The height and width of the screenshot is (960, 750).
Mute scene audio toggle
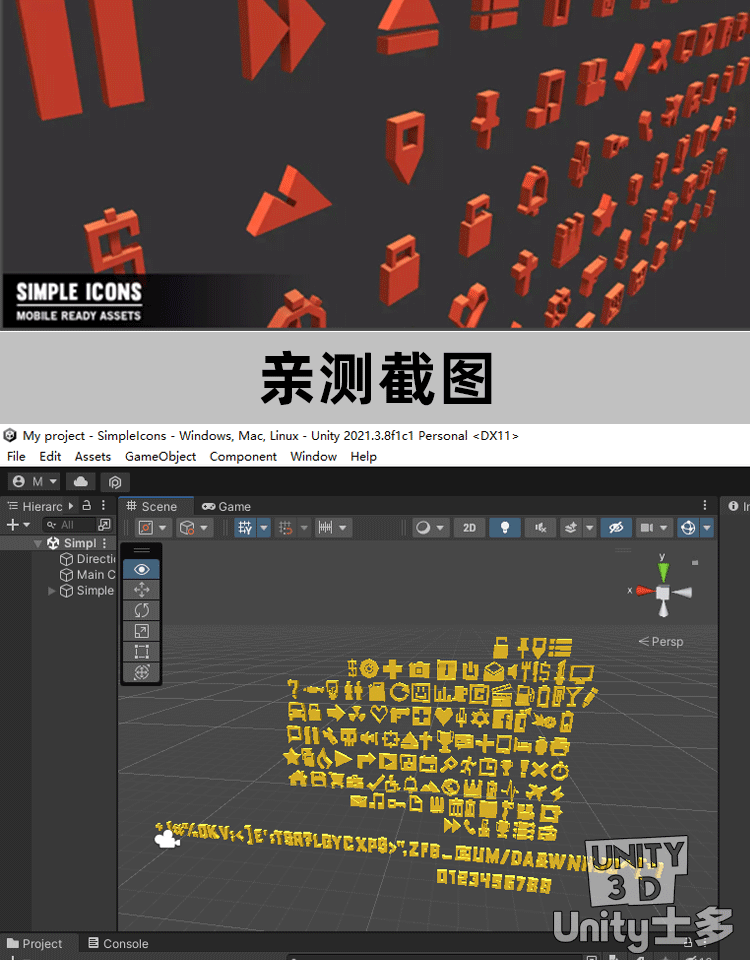coord(540,527)
